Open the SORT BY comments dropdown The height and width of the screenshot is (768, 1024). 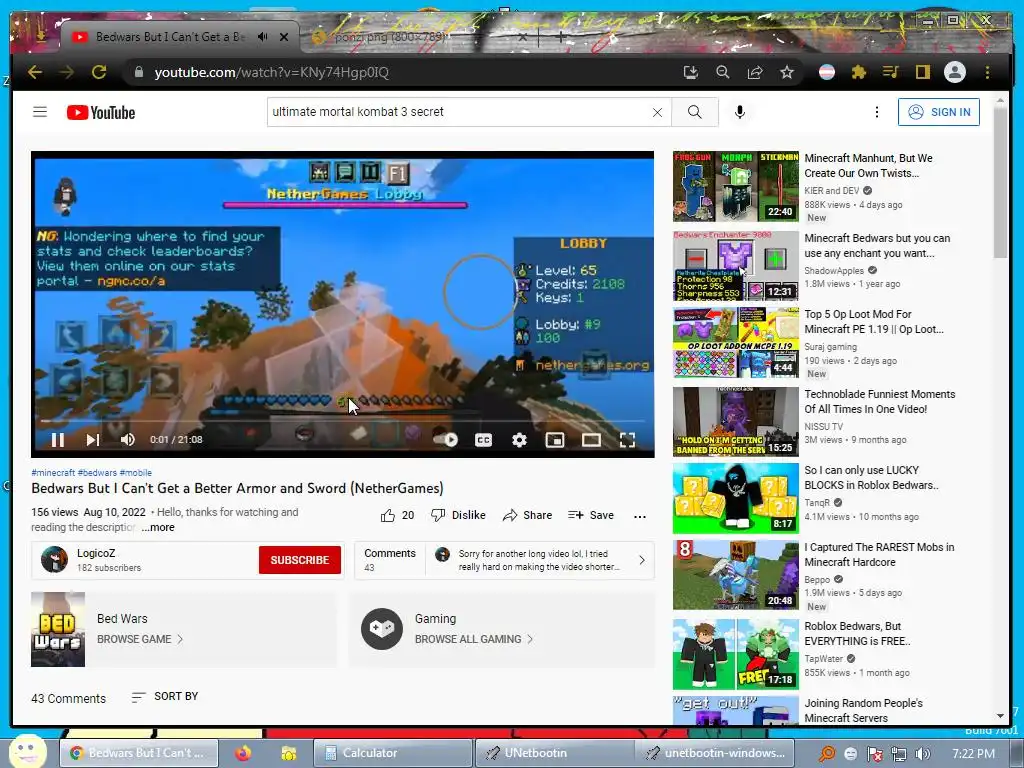pos(165,697)
